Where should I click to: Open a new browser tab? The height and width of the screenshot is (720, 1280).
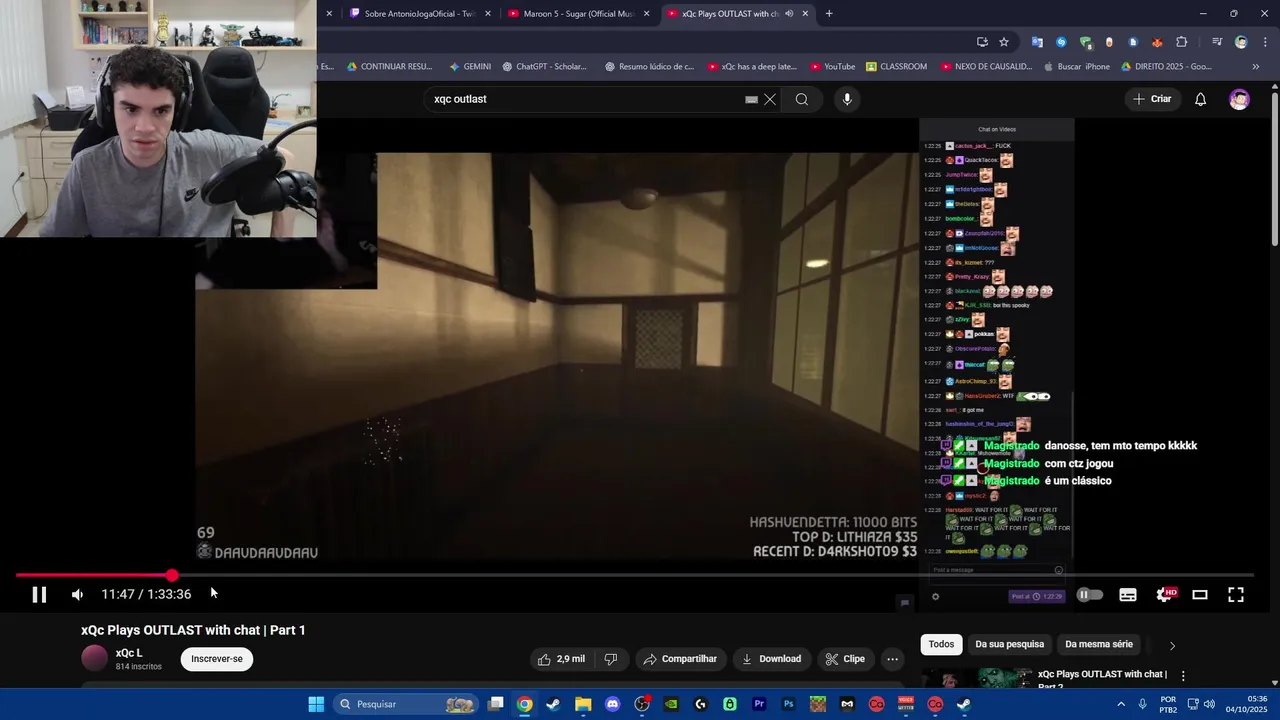[829, 13]
